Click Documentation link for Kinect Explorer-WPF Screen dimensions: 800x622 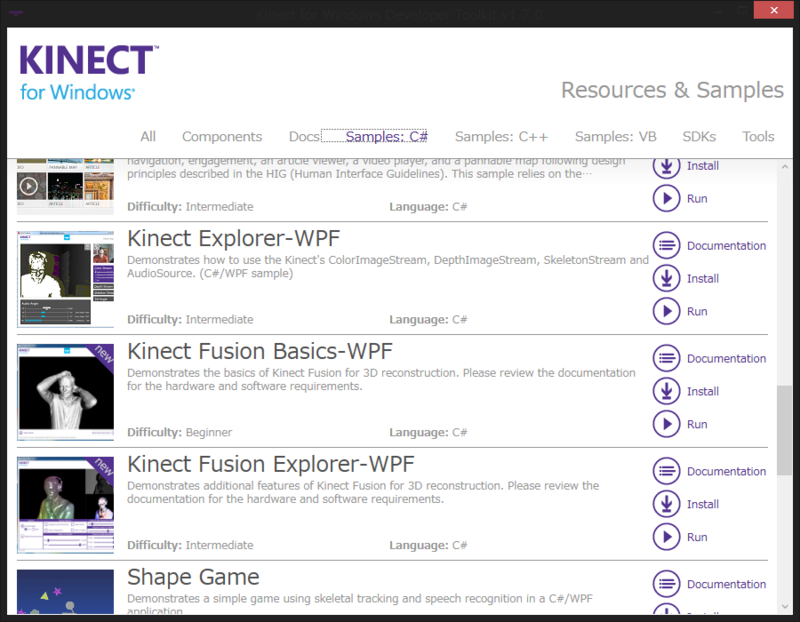click(726, 245)
